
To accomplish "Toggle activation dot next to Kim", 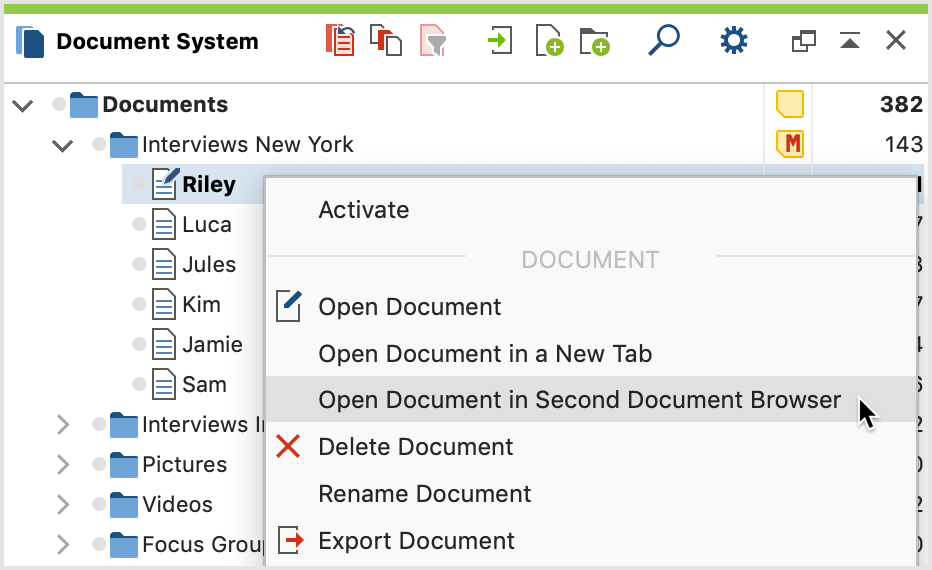I will 139,304.
